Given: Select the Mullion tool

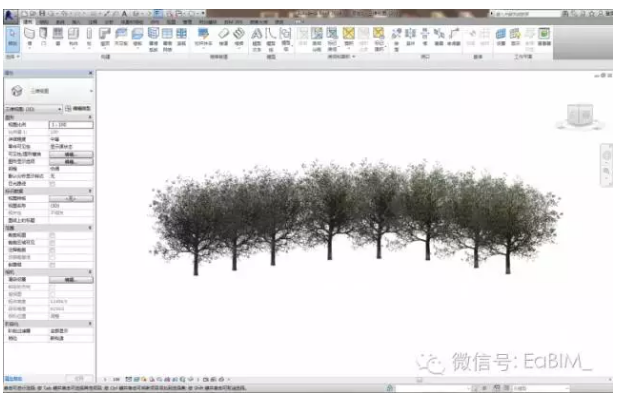Looking at the screenshot, I should (181, 38).
